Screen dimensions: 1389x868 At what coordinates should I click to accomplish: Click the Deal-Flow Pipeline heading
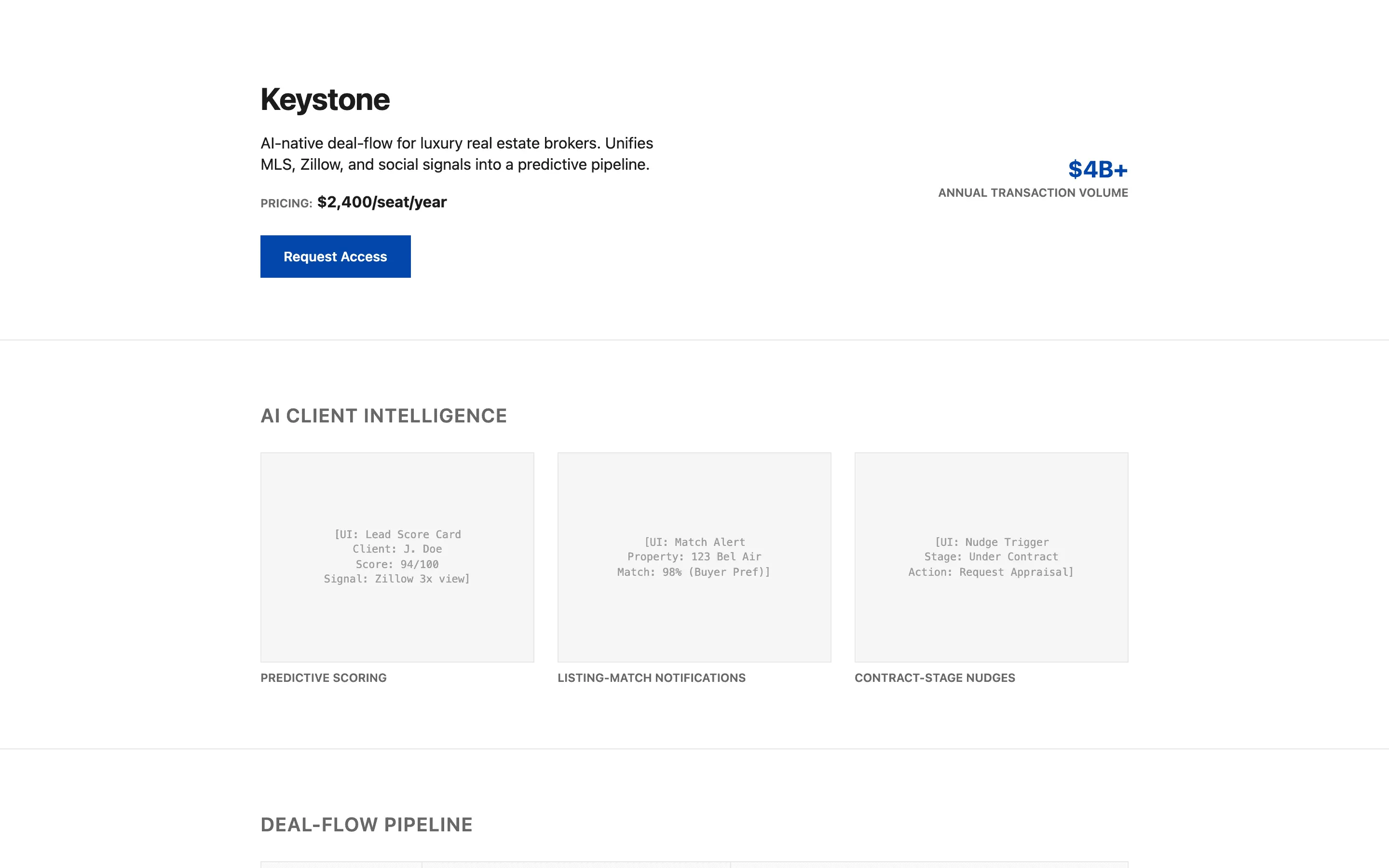(x=366, y=825)
